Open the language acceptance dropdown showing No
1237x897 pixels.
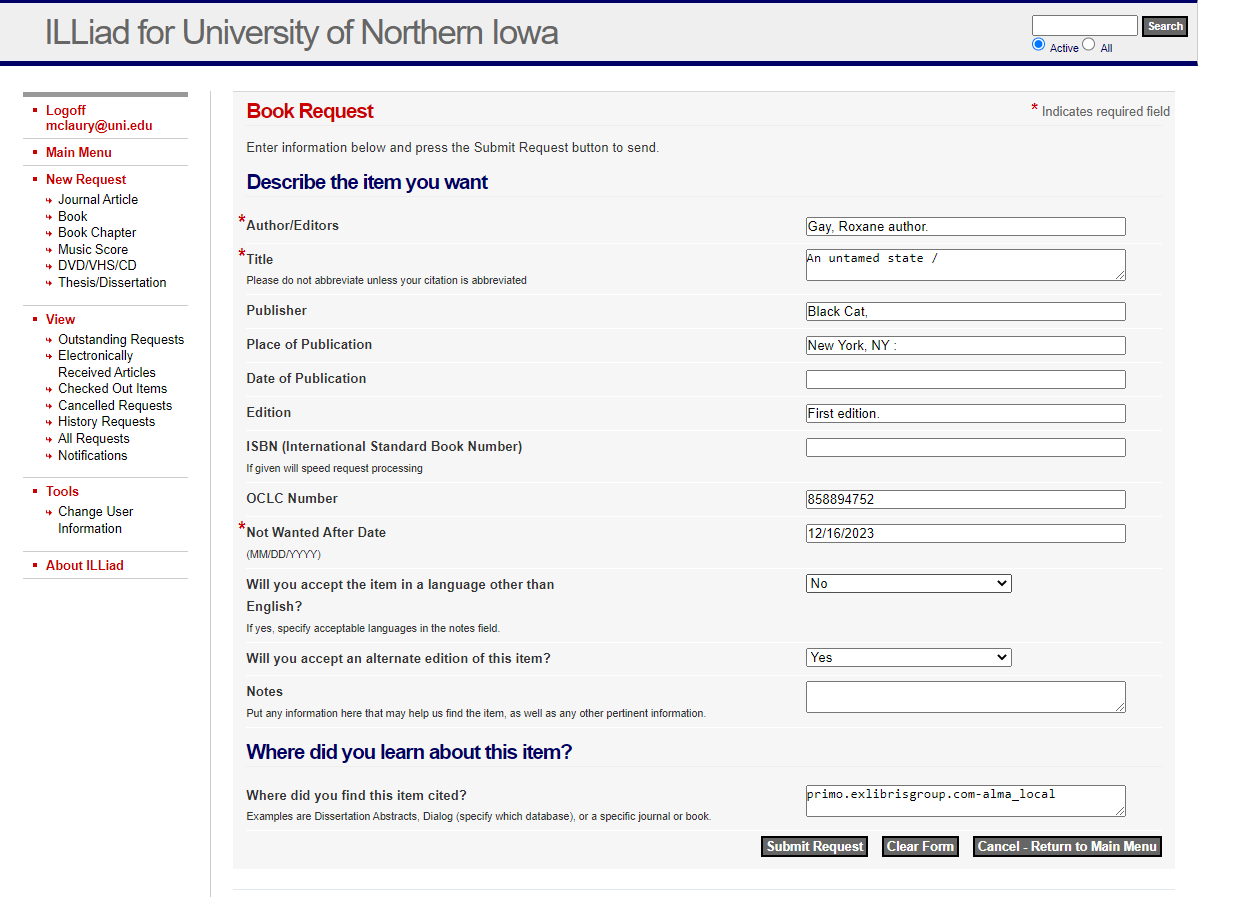[x=908, y=583]
